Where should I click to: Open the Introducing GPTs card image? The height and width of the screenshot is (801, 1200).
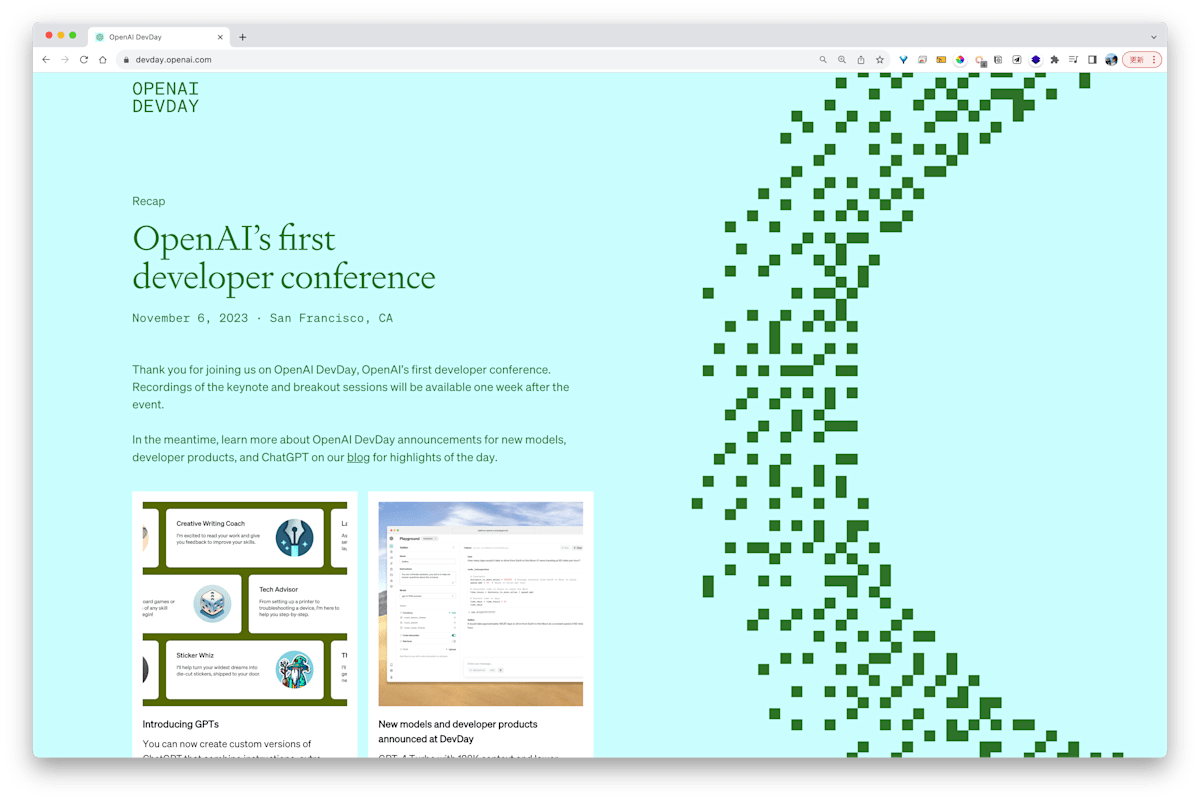[245, 604]
